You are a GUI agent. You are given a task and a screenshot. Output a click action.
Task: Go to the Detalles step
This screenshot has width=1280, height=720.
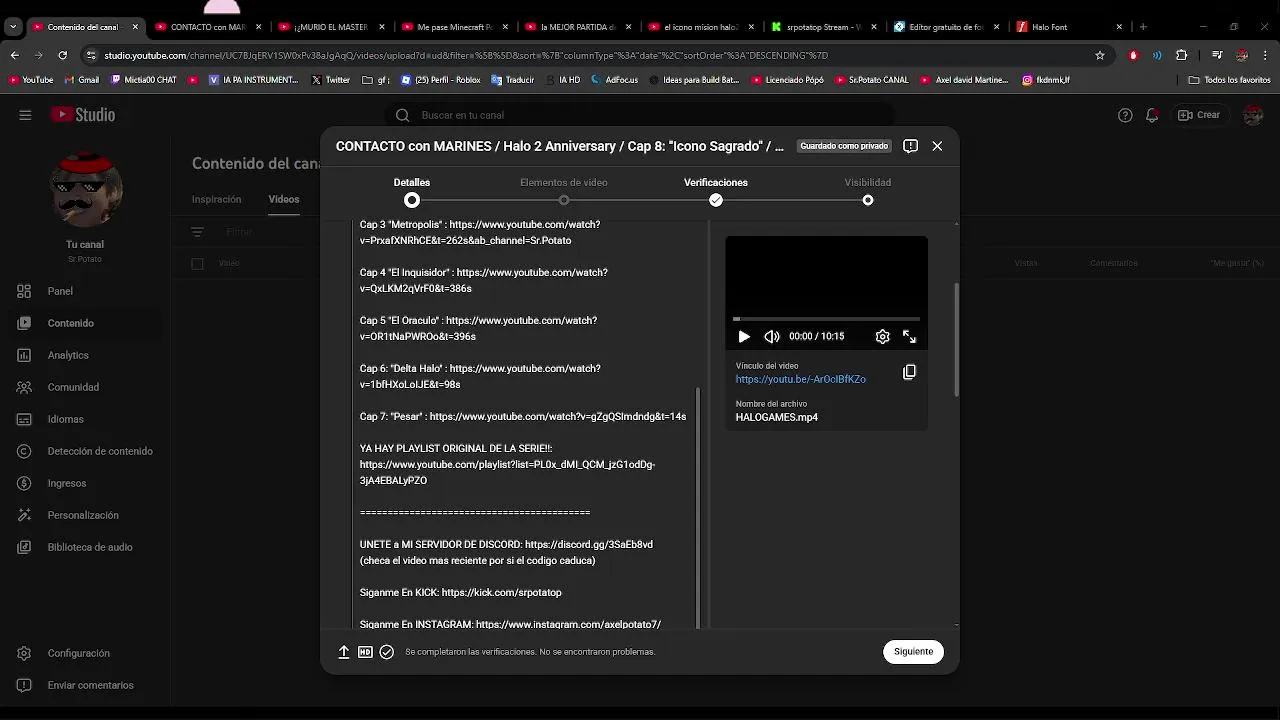pyautogui.click(x=412, y=191)
